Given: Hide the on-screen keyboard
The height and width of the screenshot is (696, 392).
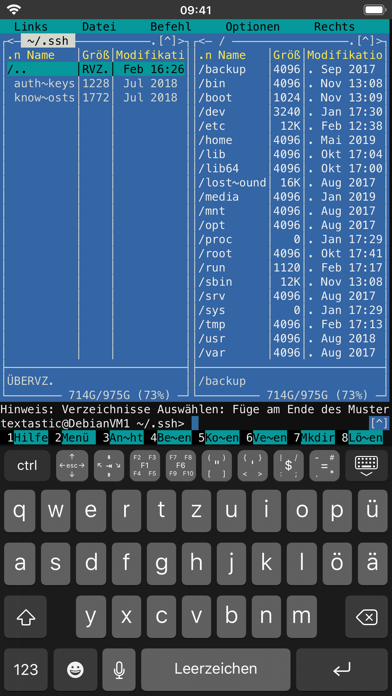Looking at the screenshot, I should [x=367, y=466].
